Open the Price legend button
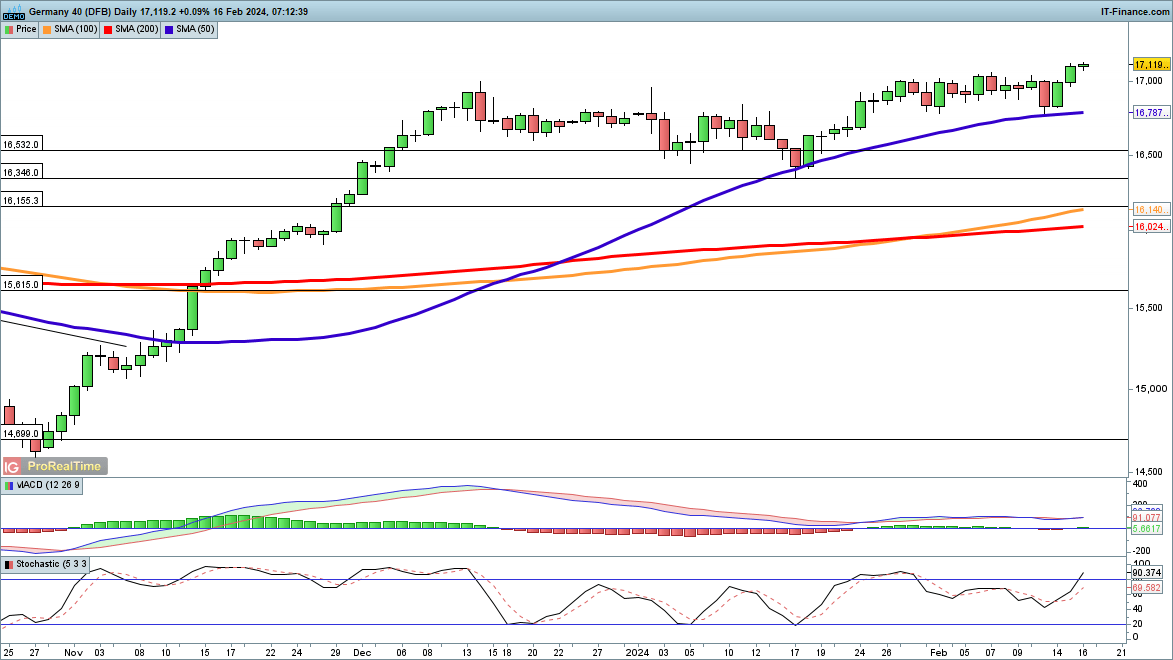 click(20, 29)
